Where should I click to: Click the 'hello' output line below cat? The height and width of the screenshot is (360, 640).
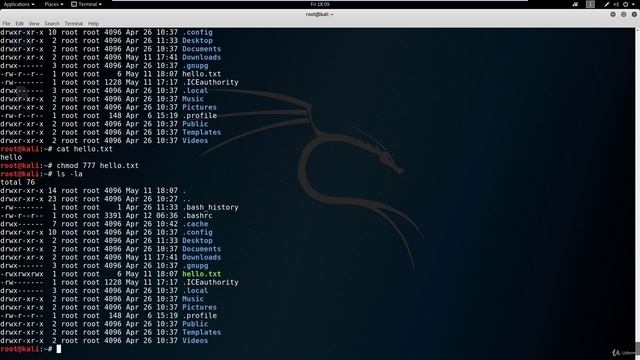(11, 157)
